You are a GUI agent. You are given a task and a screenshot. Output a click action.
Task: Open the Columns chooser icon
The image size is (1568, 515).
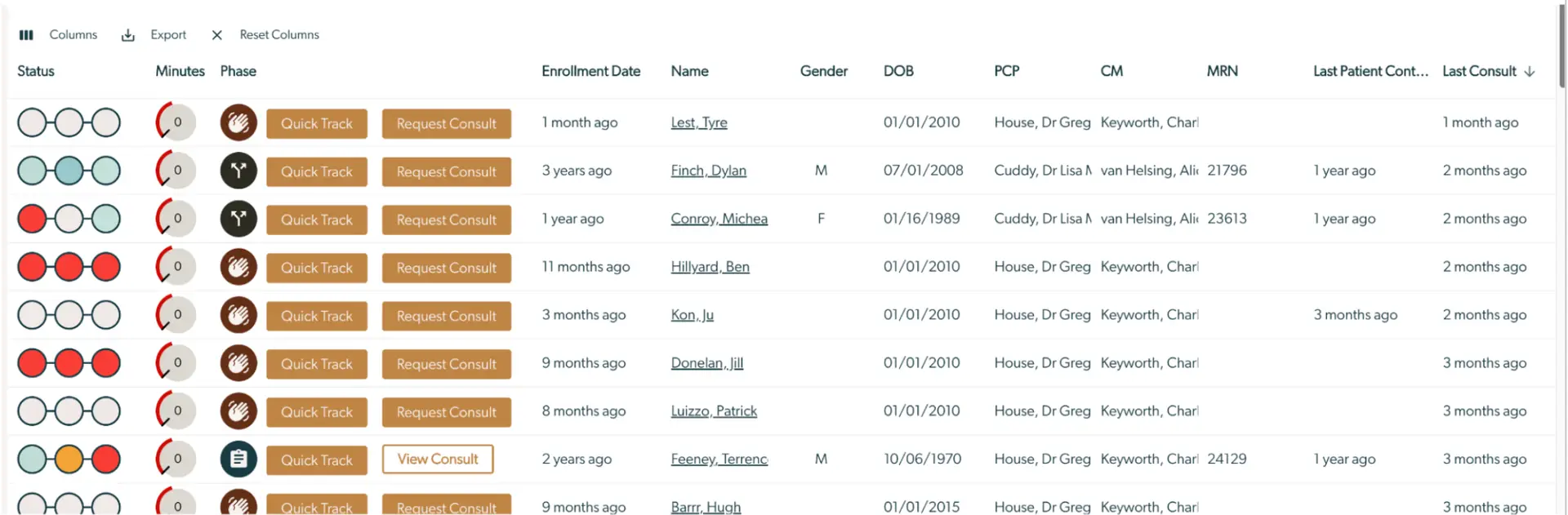(26, 35)
